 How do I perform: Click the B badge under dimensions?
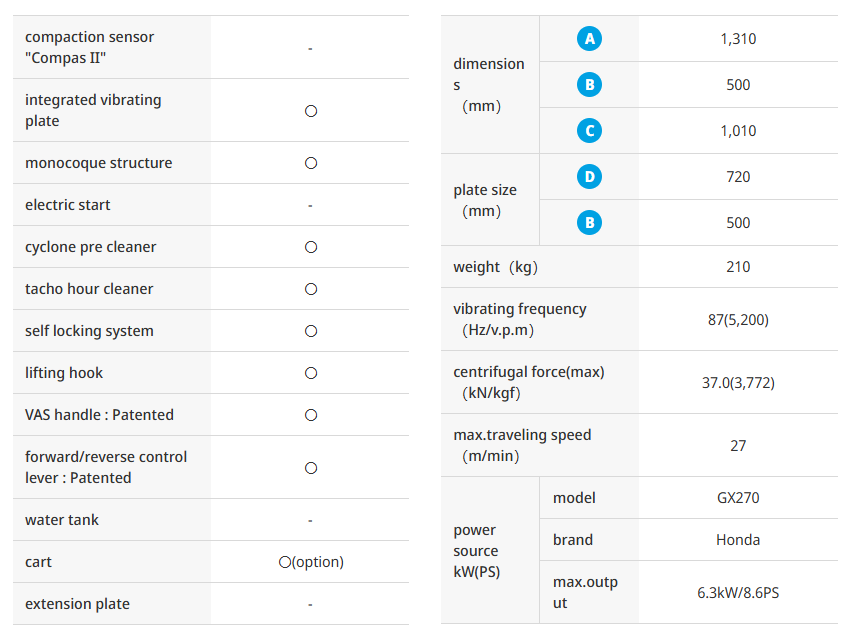(x=589, y=84)
